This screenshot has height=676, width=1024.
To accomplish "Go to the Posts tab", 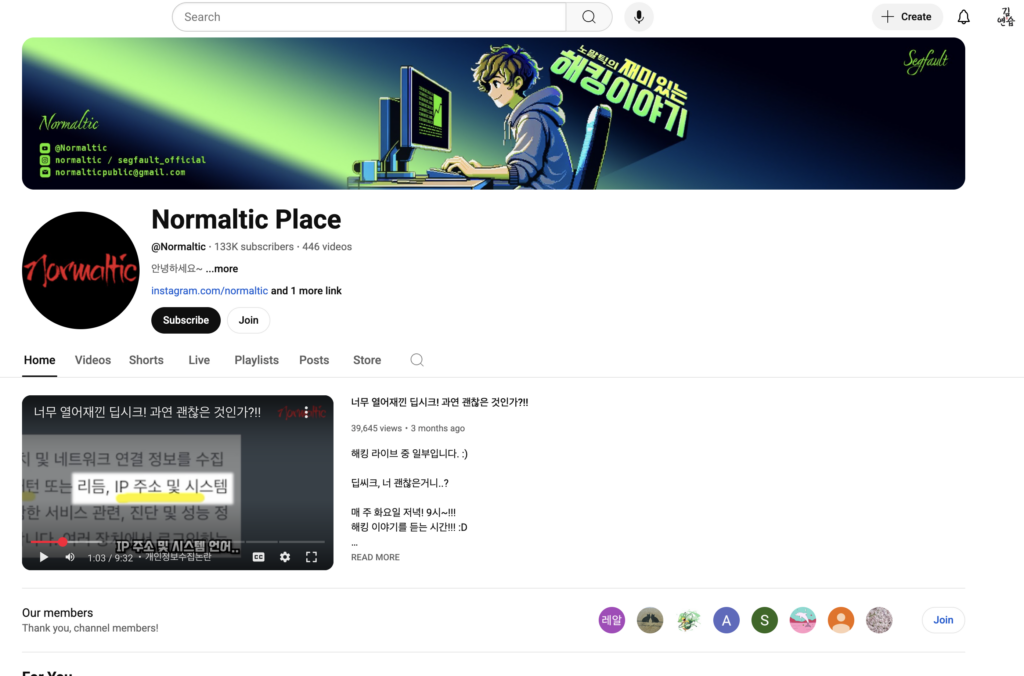I will (314, 360).
